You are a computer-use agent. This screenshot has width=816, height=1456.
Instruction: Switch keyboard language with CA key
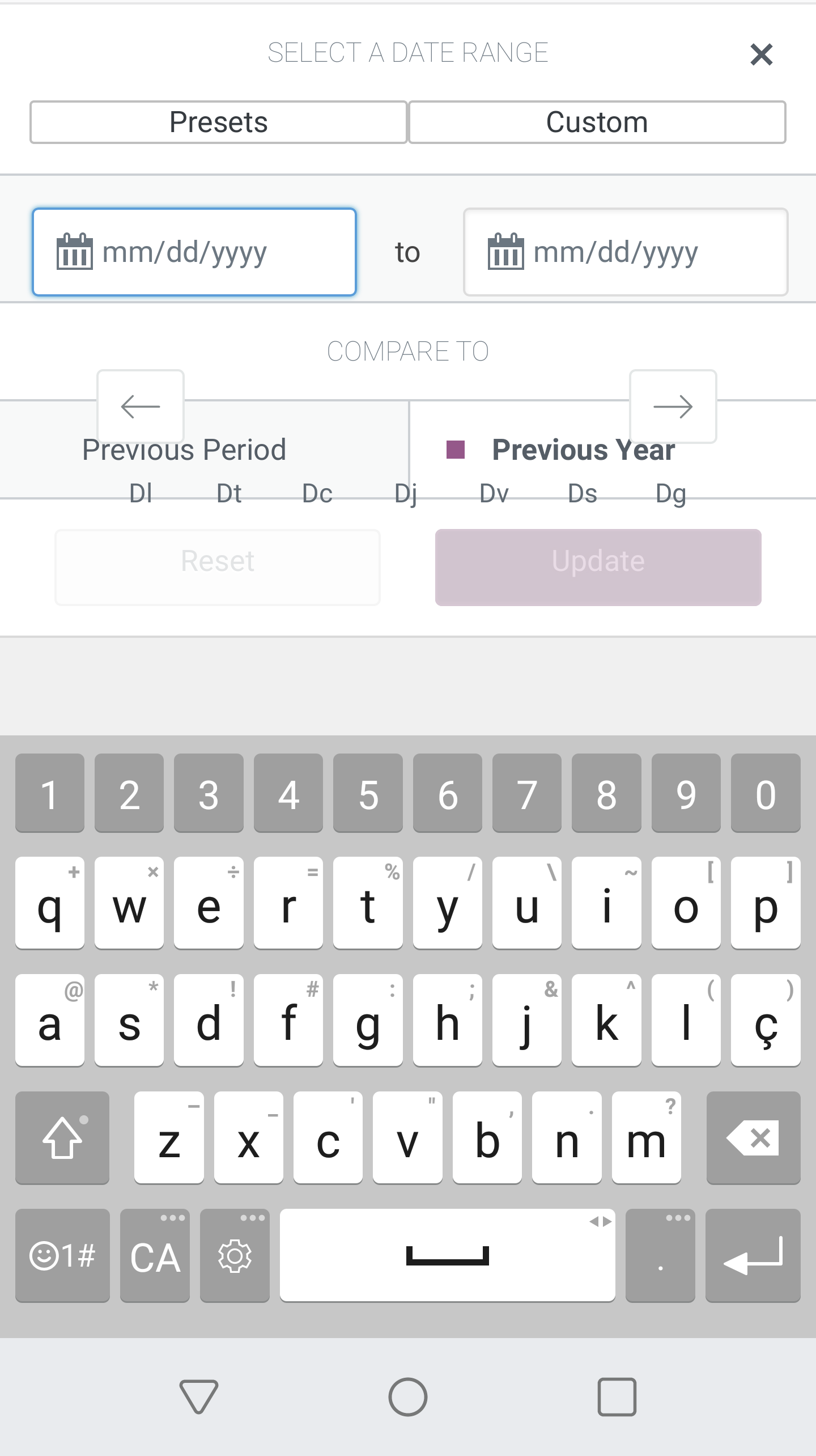point(155,1256)
